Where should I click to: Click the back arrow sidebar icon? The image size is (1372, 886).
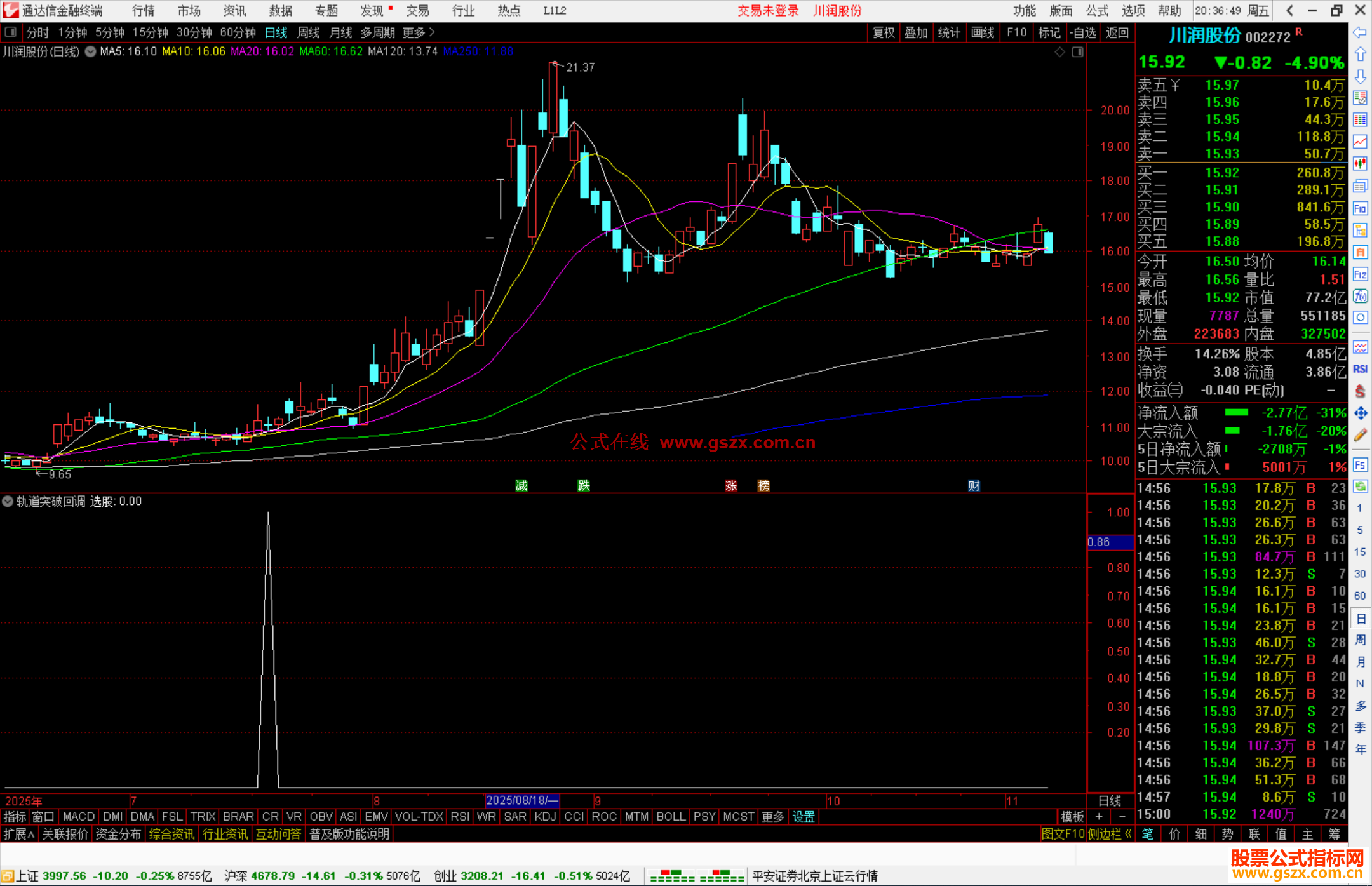coord(1360,32)
